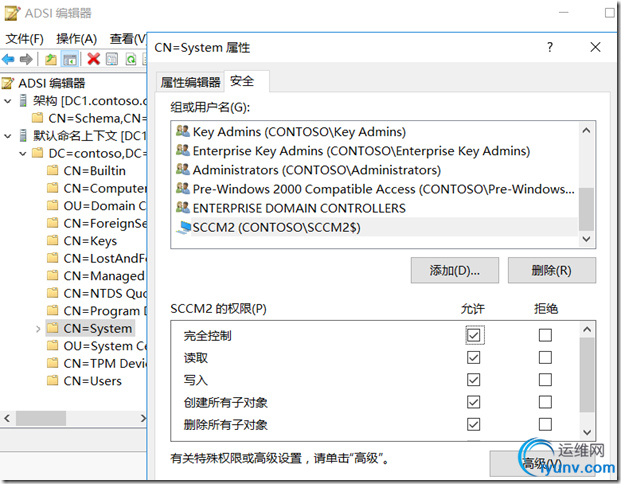Screen dimensions: 621x484
Task: Click the Back arrow in the toolbar
Action: click(8, 59)
